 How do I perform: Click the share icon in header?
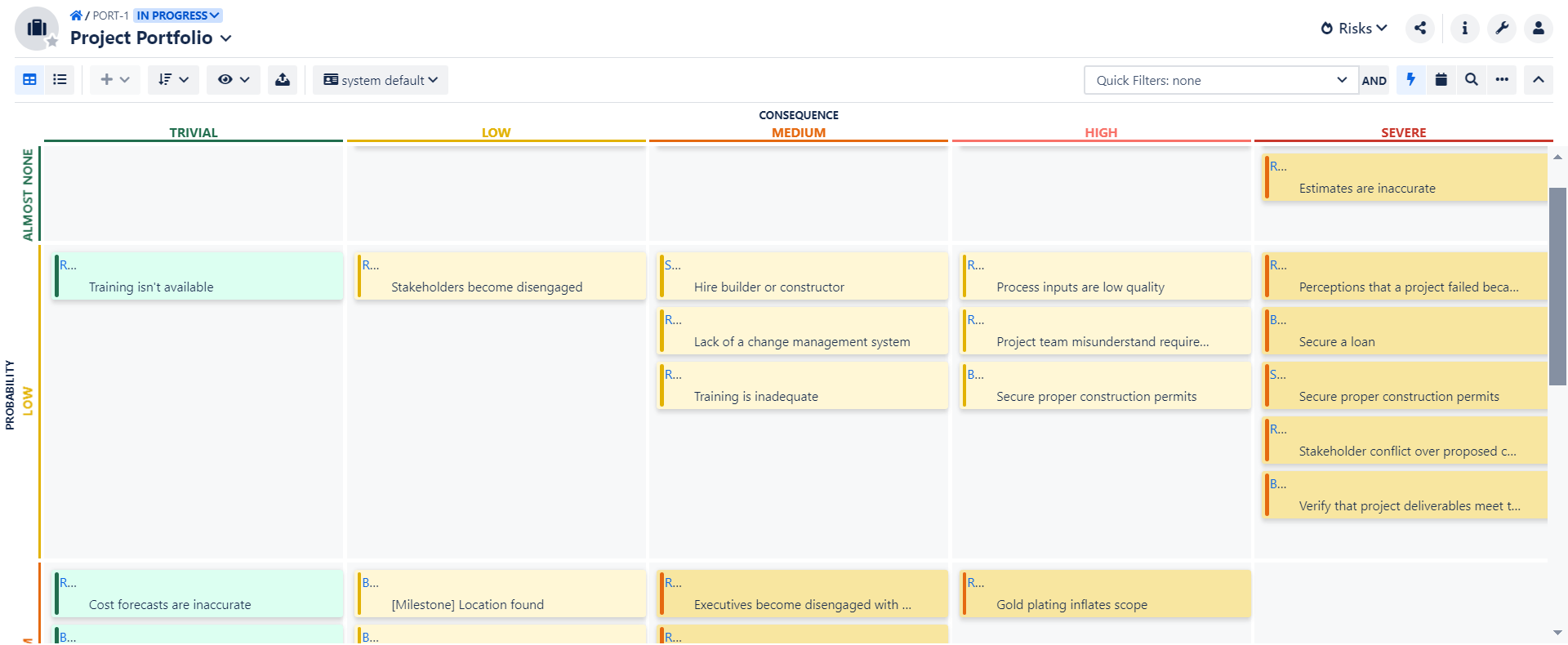click(x=1420, y=29)
